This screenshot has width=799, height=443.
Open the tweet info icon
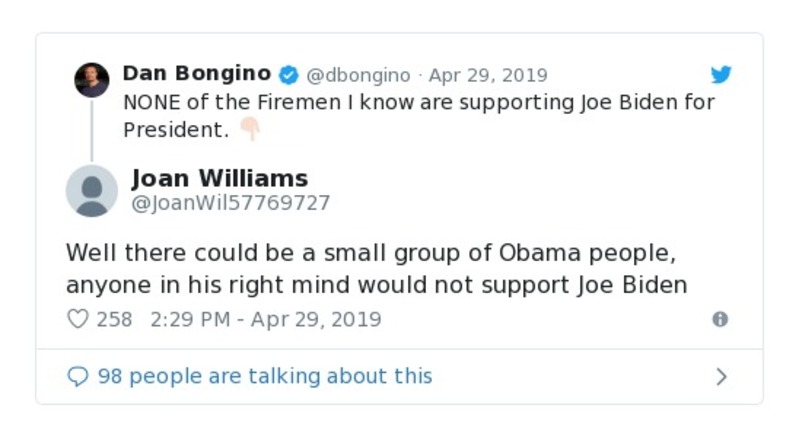719,319
